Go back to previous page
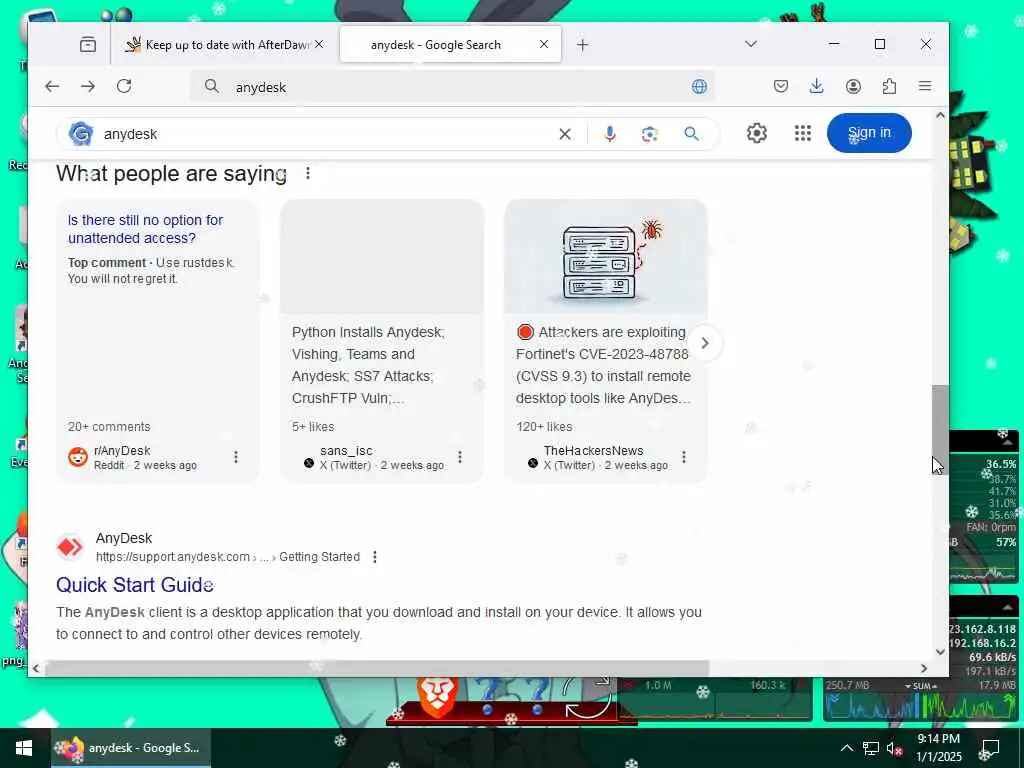The height and width of the screenshot is (768, 1024). click(52, 86)
